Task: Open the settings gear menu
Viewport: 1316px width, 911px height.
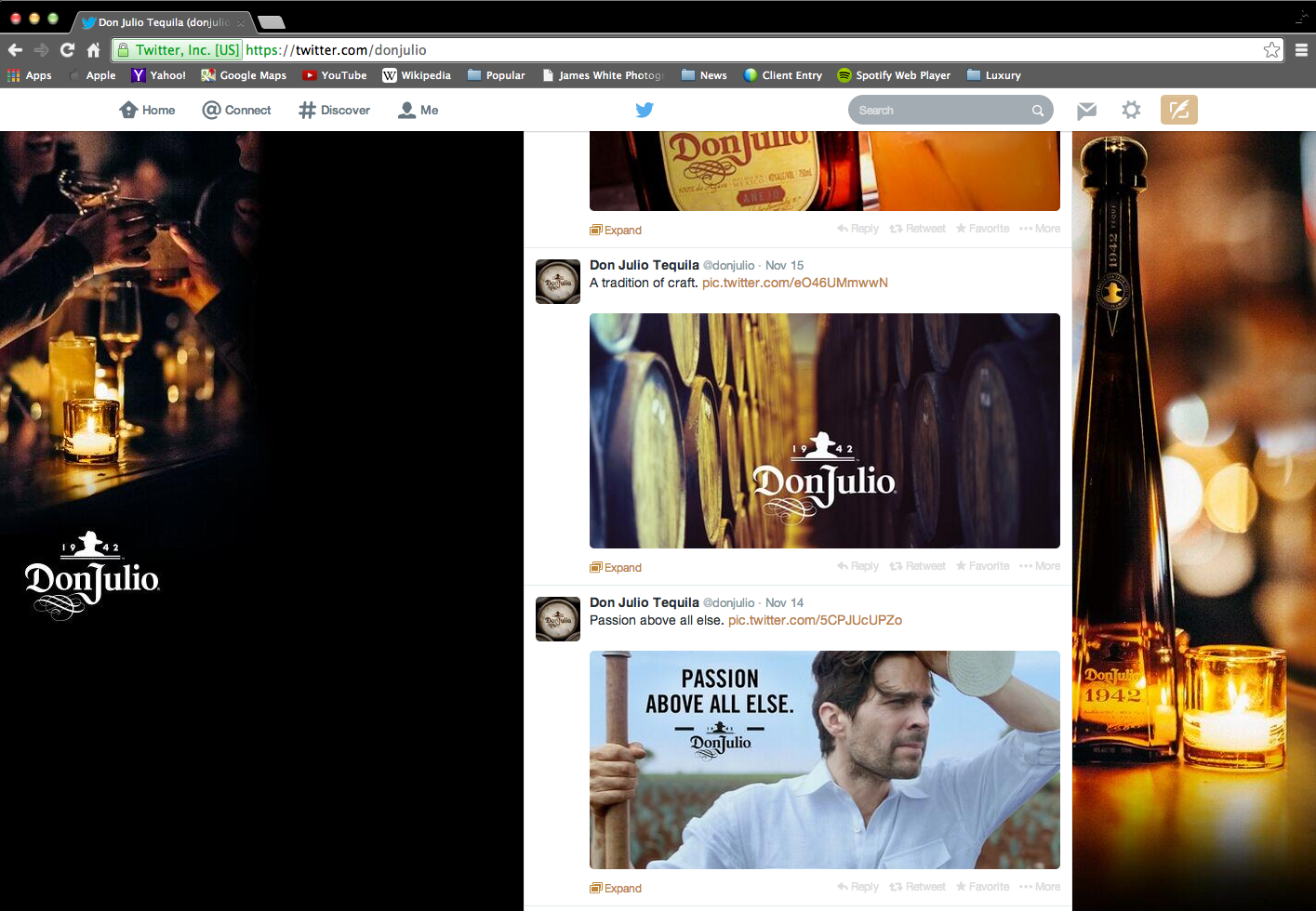Action: click(x=1131, y=111)
